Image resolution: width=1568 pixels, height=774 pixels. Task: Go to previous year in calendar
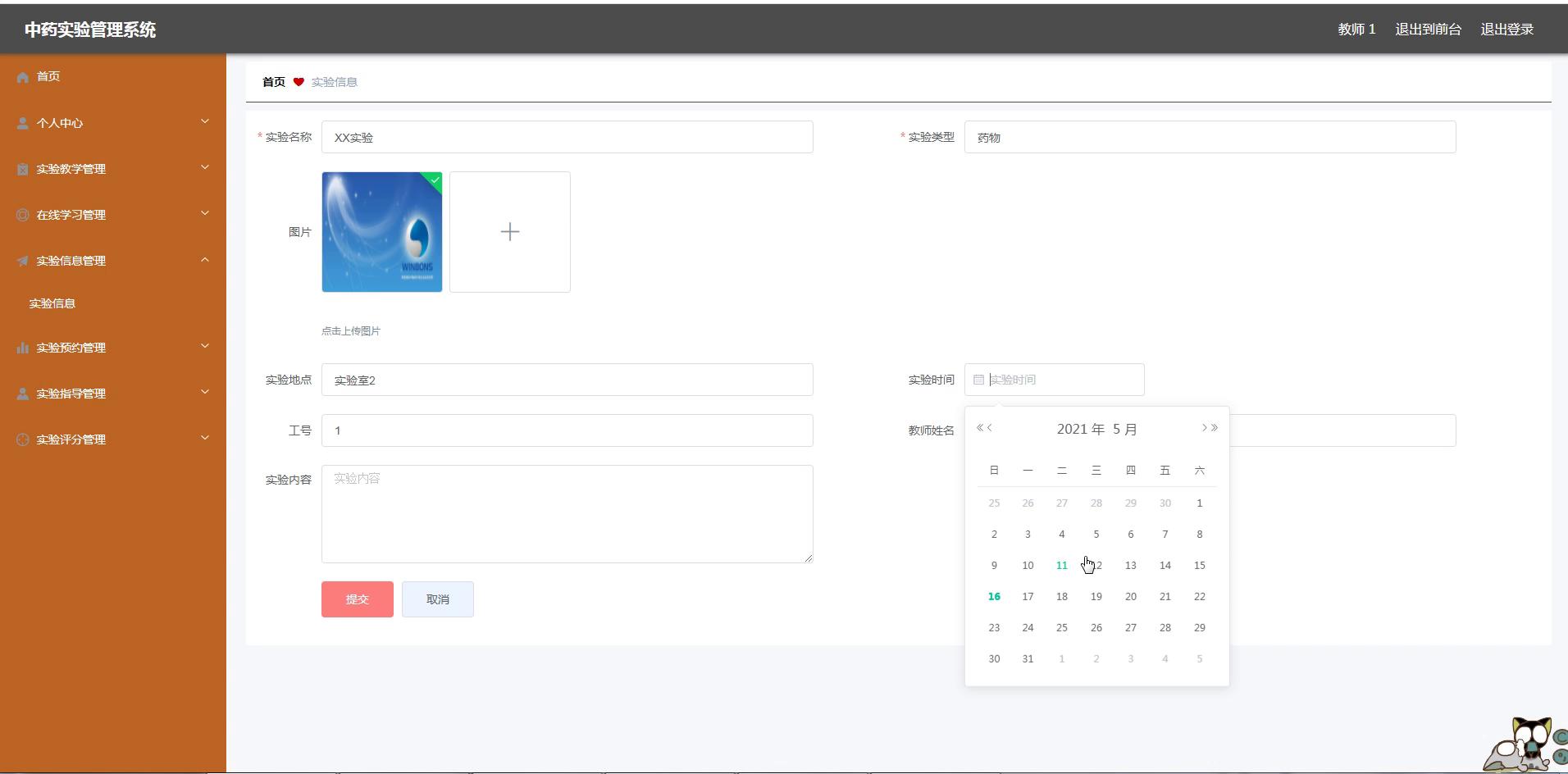(979, 428)
